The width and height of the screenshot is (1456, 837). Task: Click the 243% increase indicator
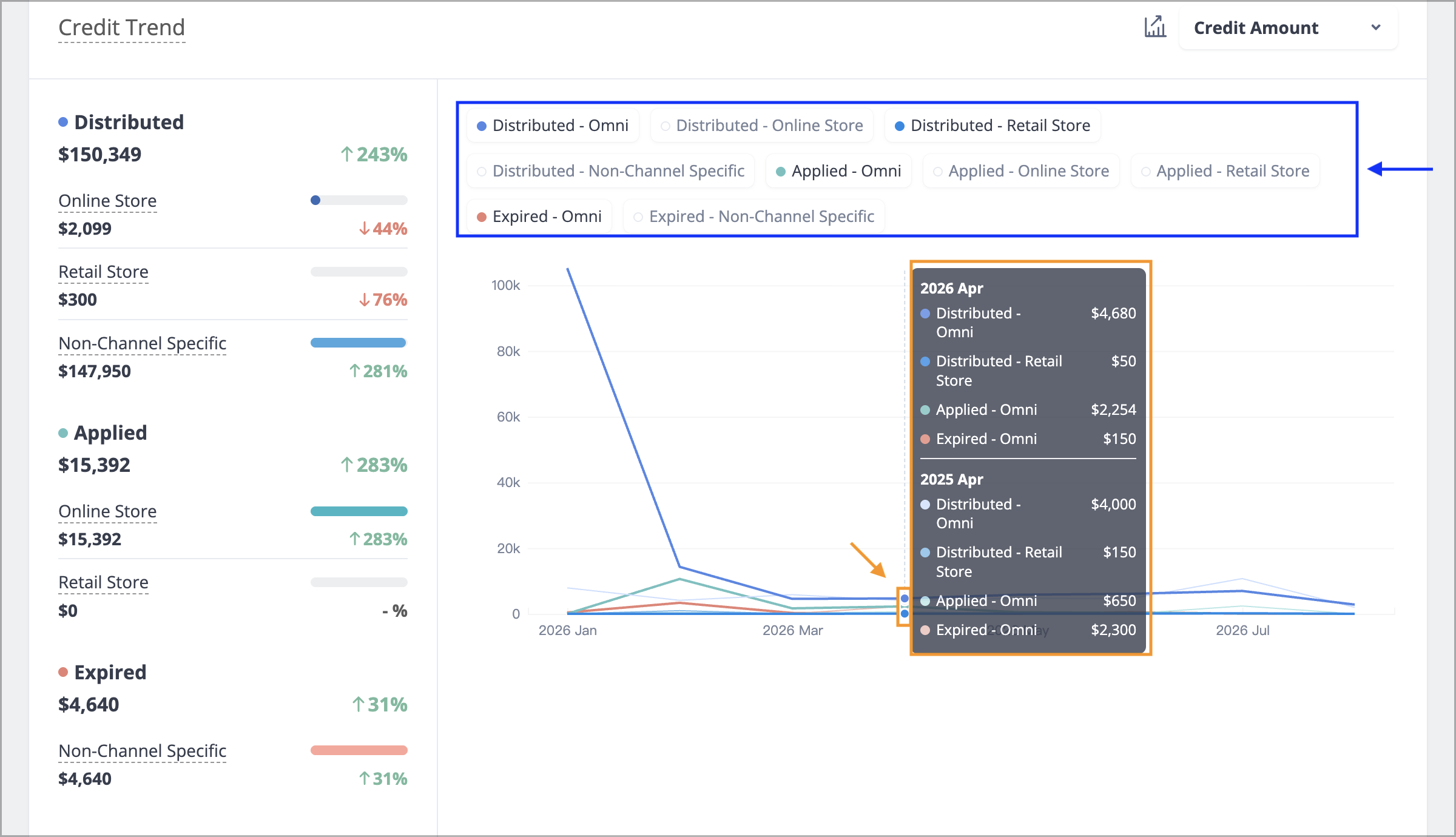(x=374, y=155)
